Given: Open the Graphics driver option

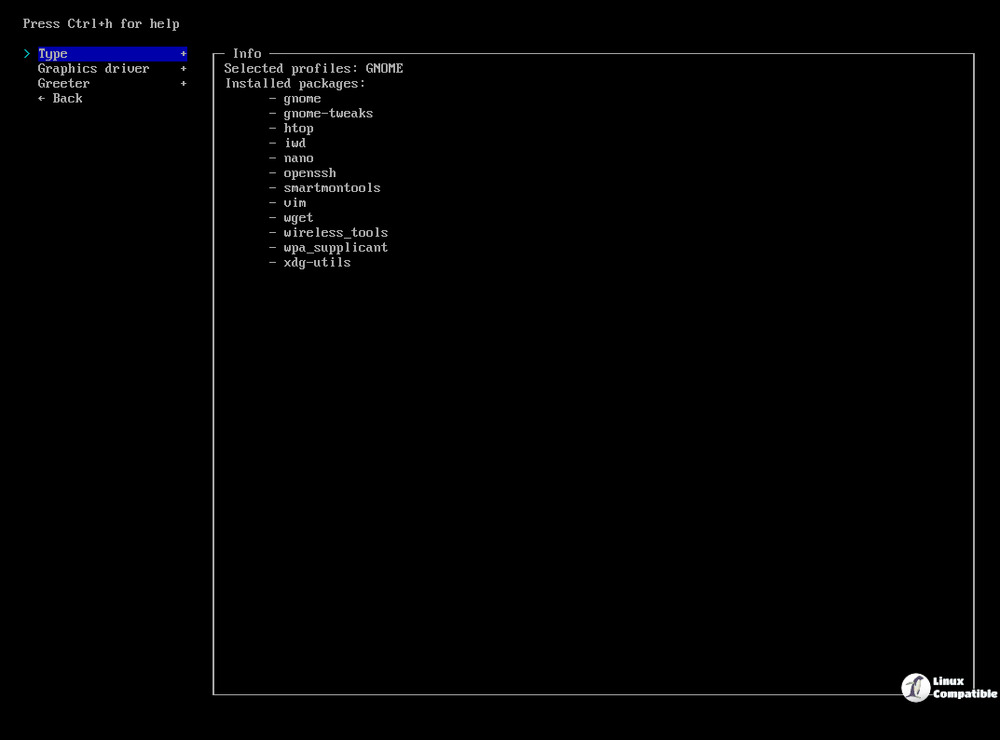Looking at the screenshot, I should pos(93,69).
